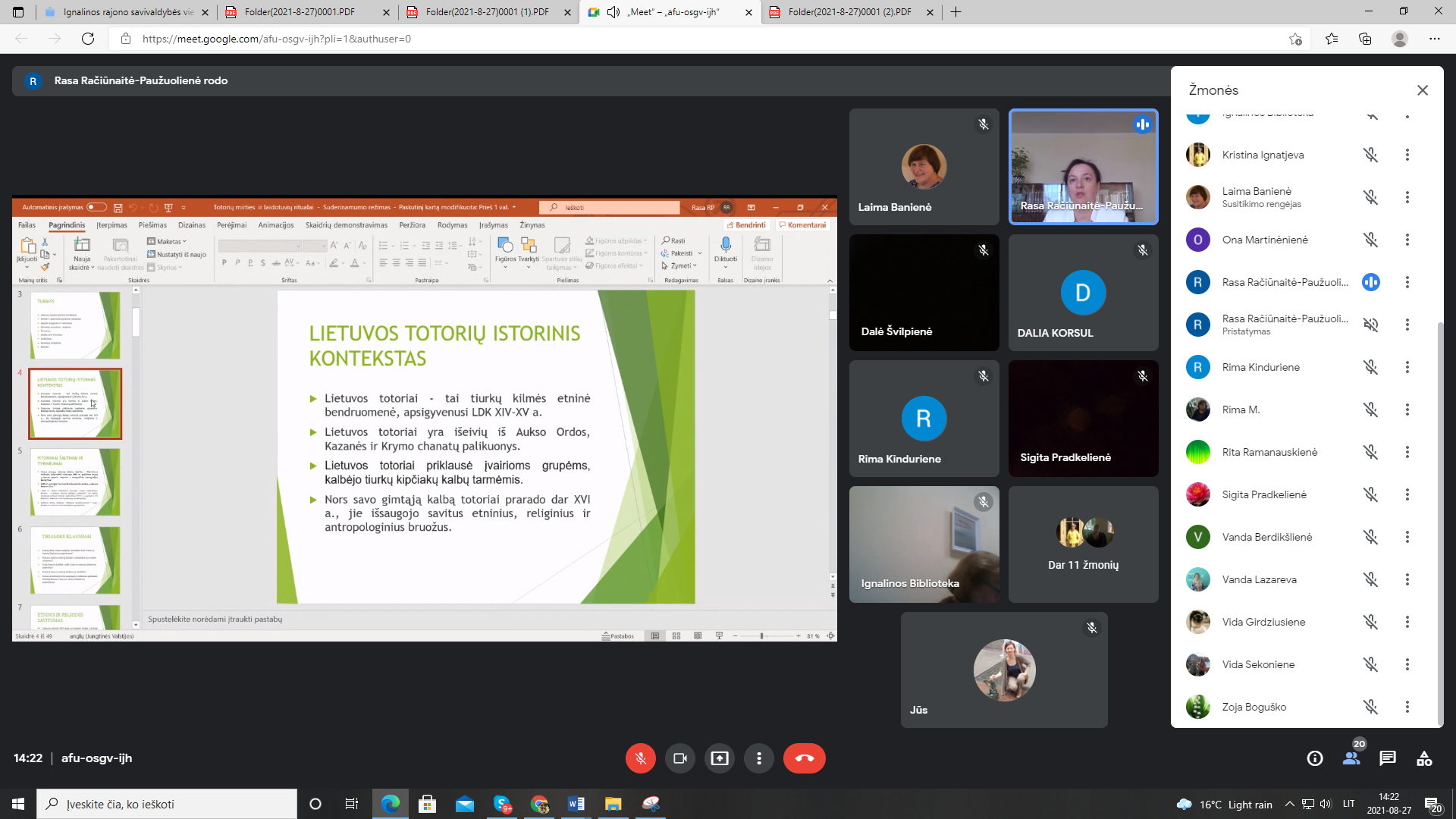This screenshot has height=819, width=1456.
Task: Open Microsoft Word from taskbar
Action: tap(576, 804)
